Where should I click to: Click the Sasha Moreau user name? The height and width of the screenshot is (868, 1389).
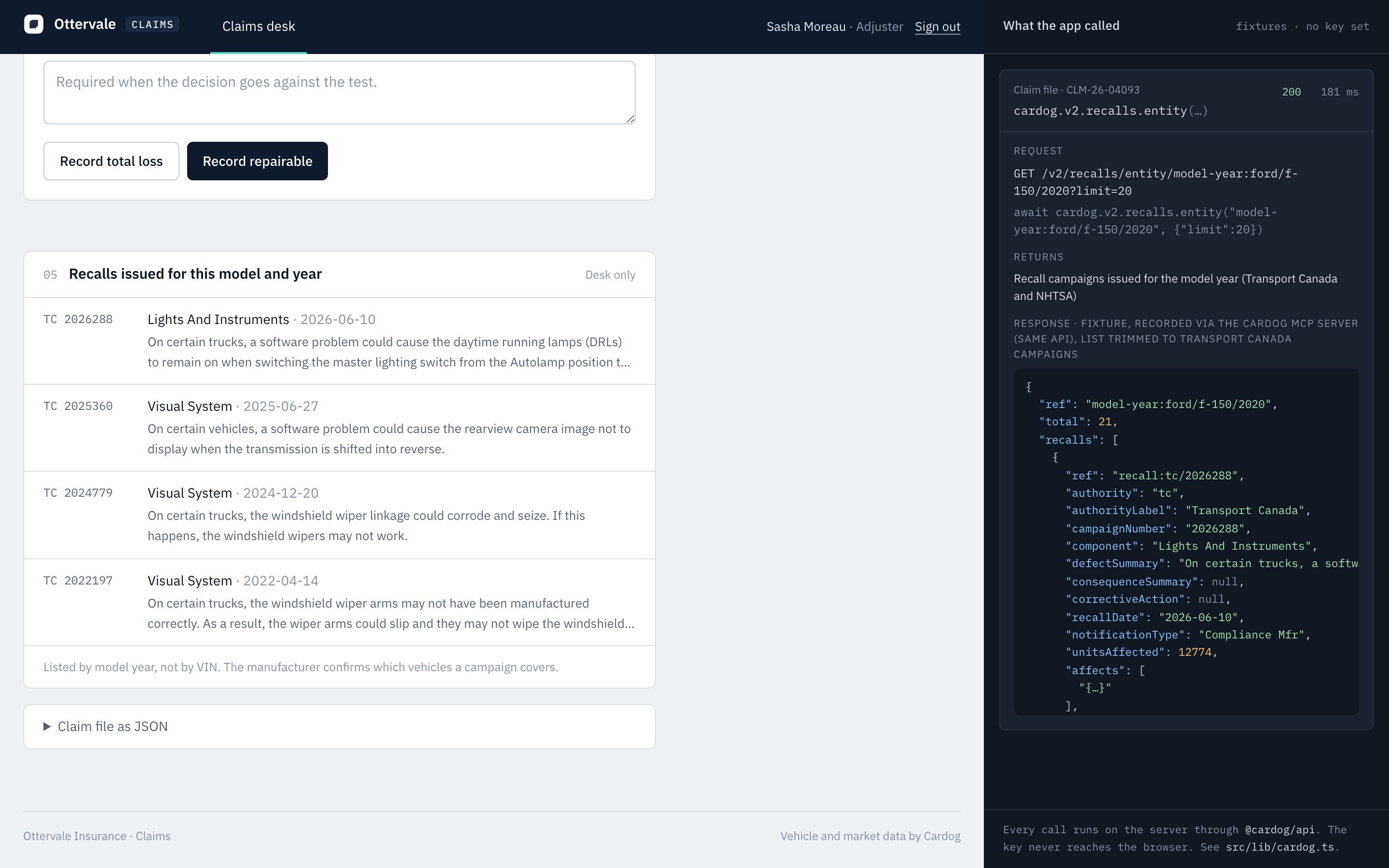(x=806, y=27)
